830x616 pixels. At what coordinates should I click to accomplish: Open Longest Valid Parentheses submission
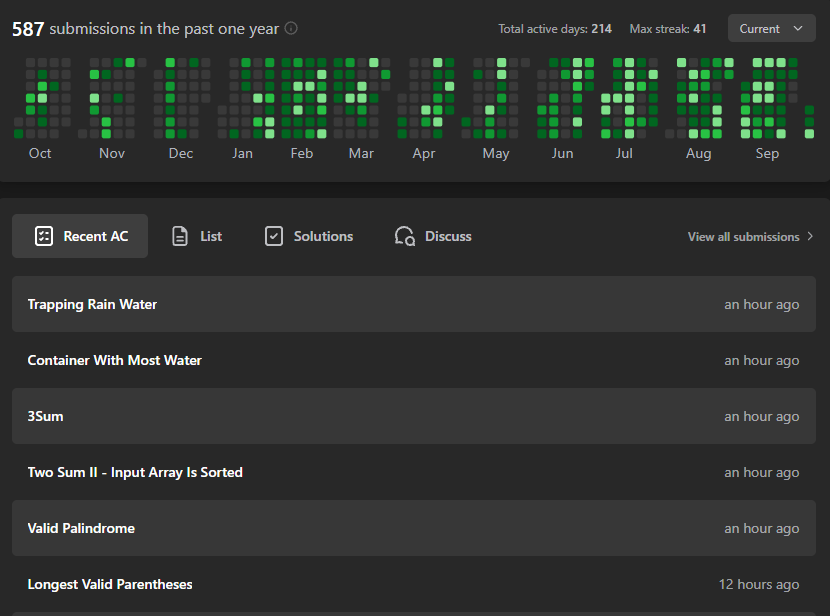(414, 584)
